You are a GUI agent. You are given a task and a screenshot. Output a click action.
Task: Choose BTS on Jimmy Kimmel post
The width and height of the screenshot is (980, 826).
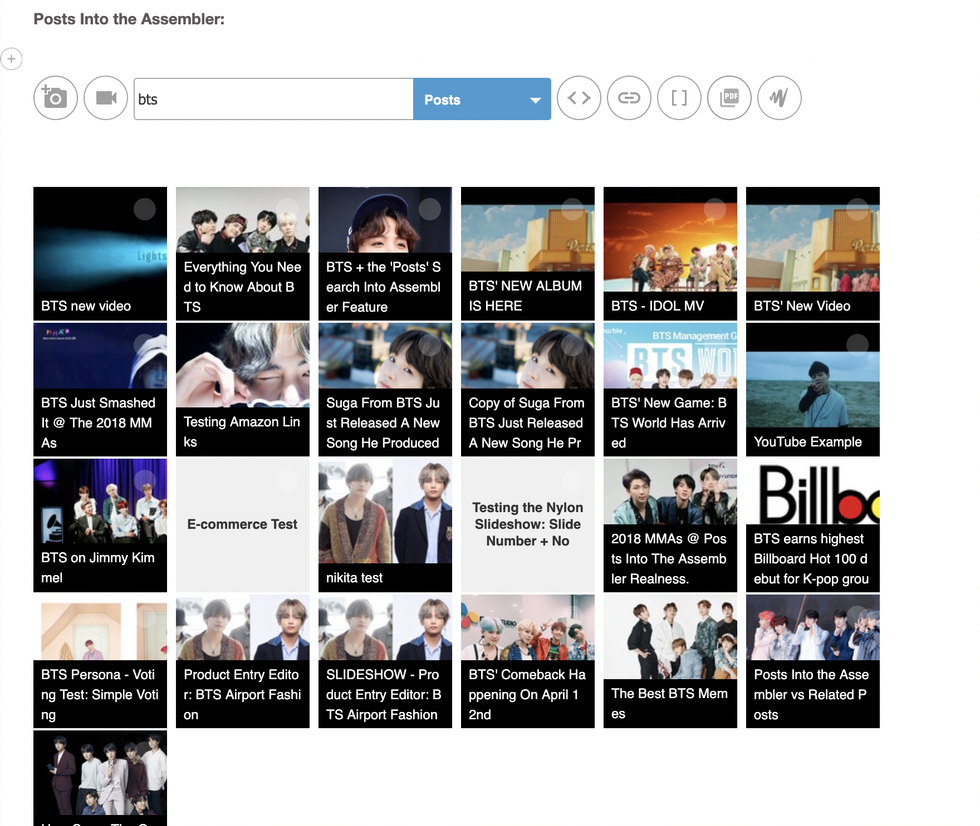coord(100,525)
